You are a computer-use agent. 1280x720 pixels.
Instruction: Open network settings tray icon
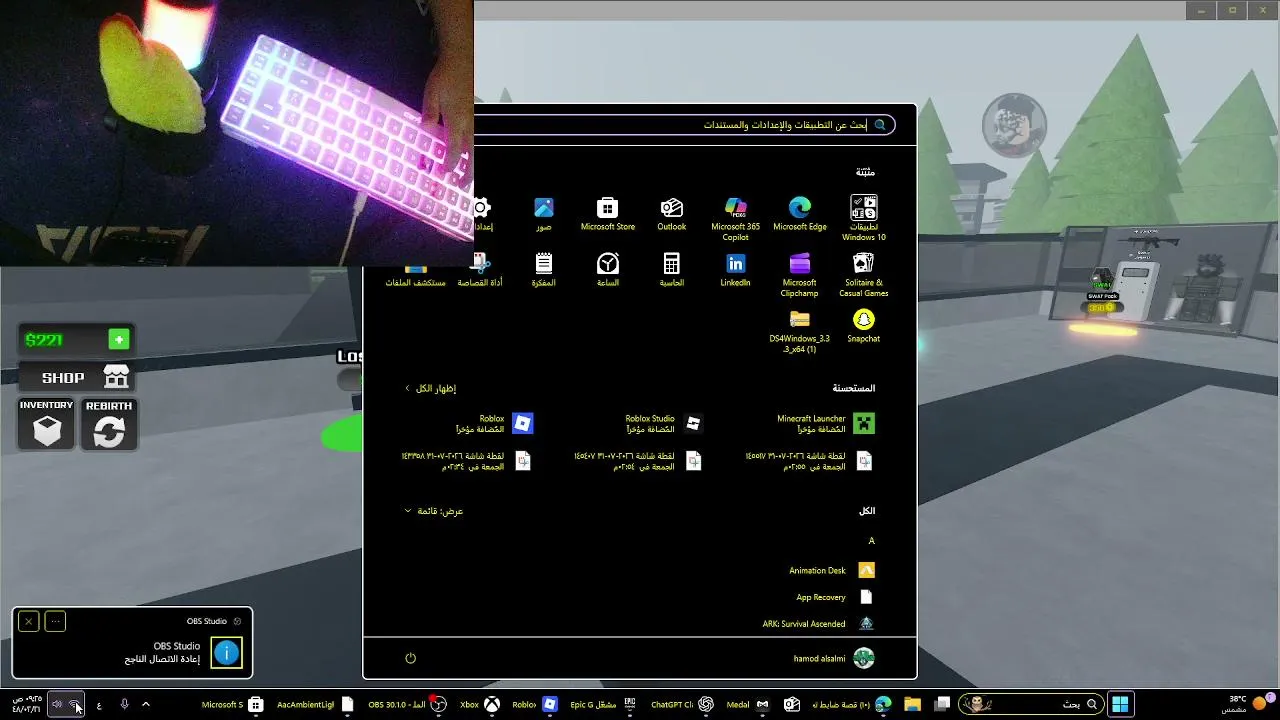(75, 705)
